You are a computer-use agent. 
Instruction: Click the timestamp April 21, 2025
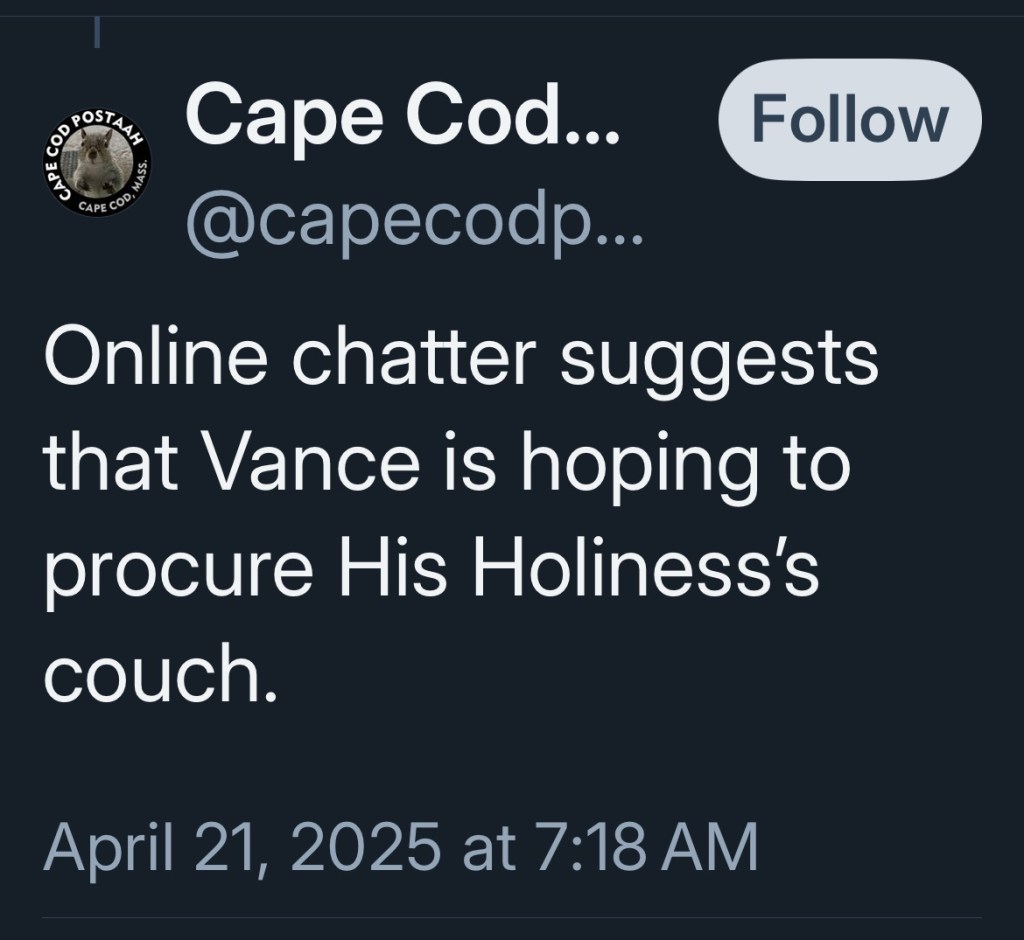point(242,845)
